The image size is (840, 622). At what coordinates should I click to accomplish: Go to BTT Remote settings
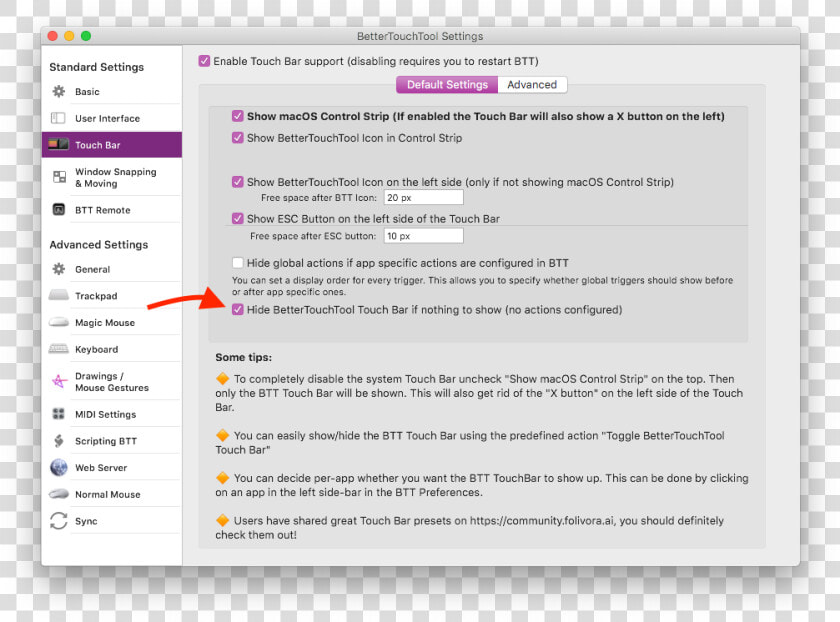click(111, 209)
